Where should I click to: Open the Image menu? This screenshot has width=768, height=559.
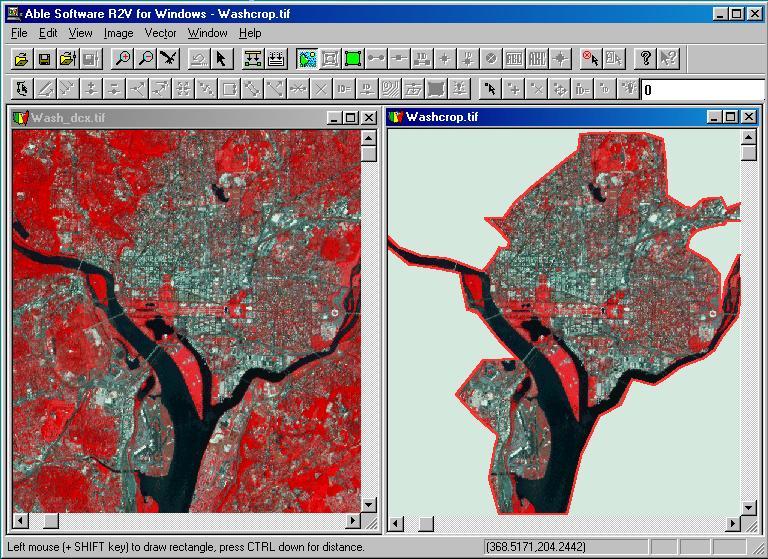(119, 33)
